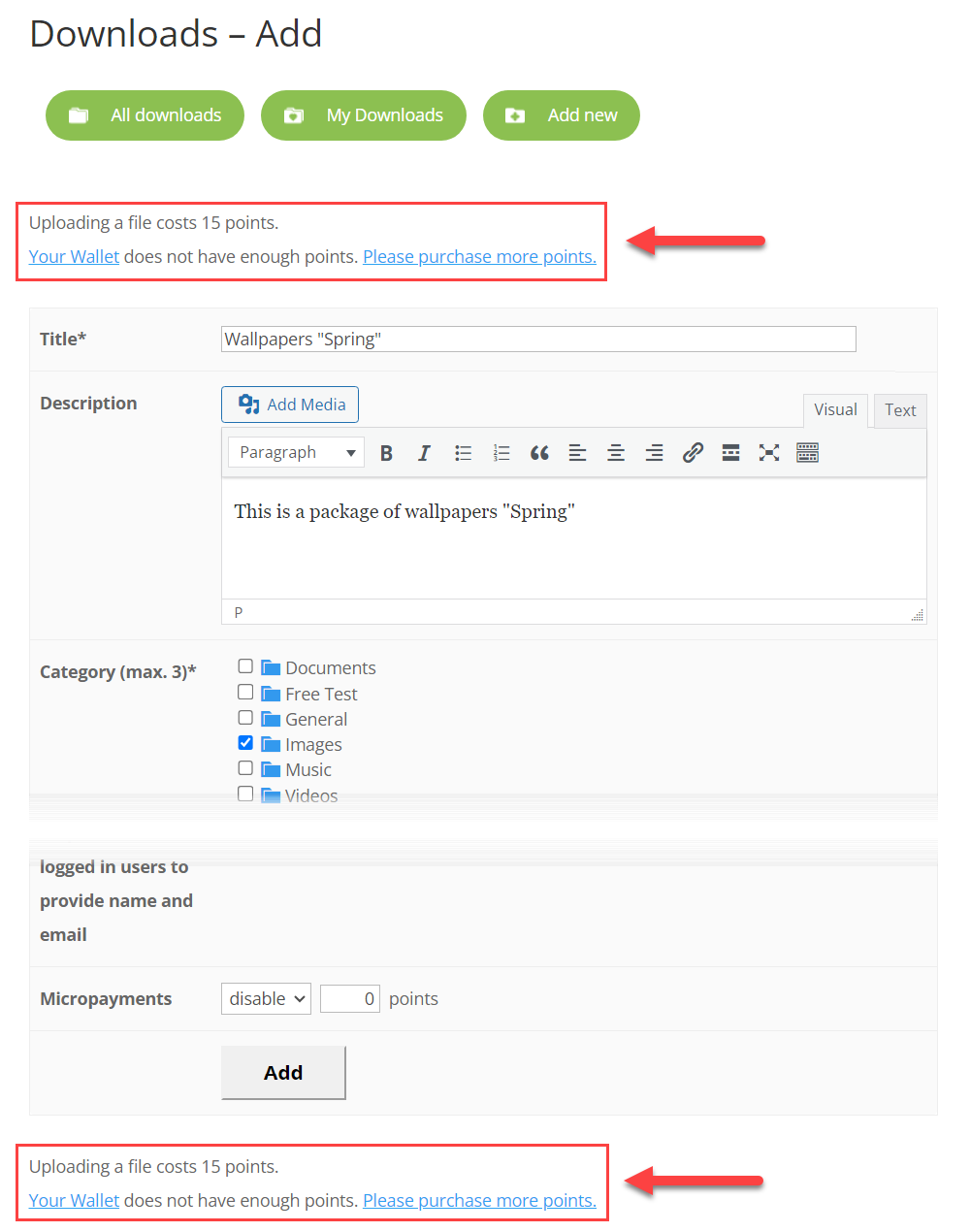This screenshot has width=970, height=1232.
Task: Click the folder icon beside Documents
Action: click(271, 668)
